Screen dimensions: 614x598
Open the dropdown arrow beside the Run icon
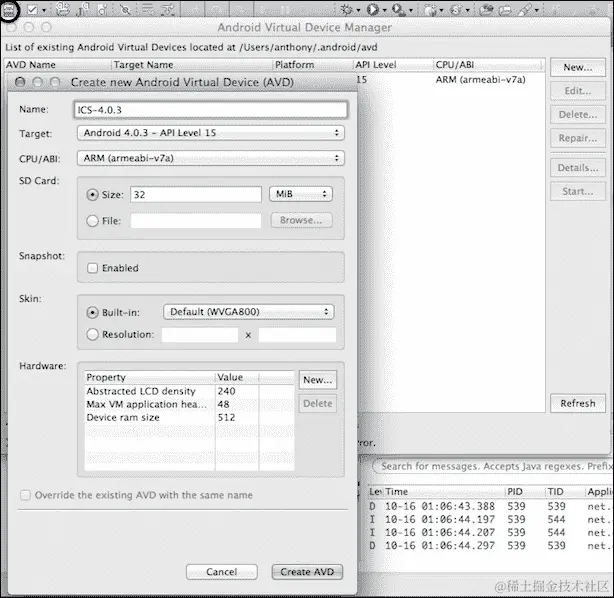coord(385,11)
